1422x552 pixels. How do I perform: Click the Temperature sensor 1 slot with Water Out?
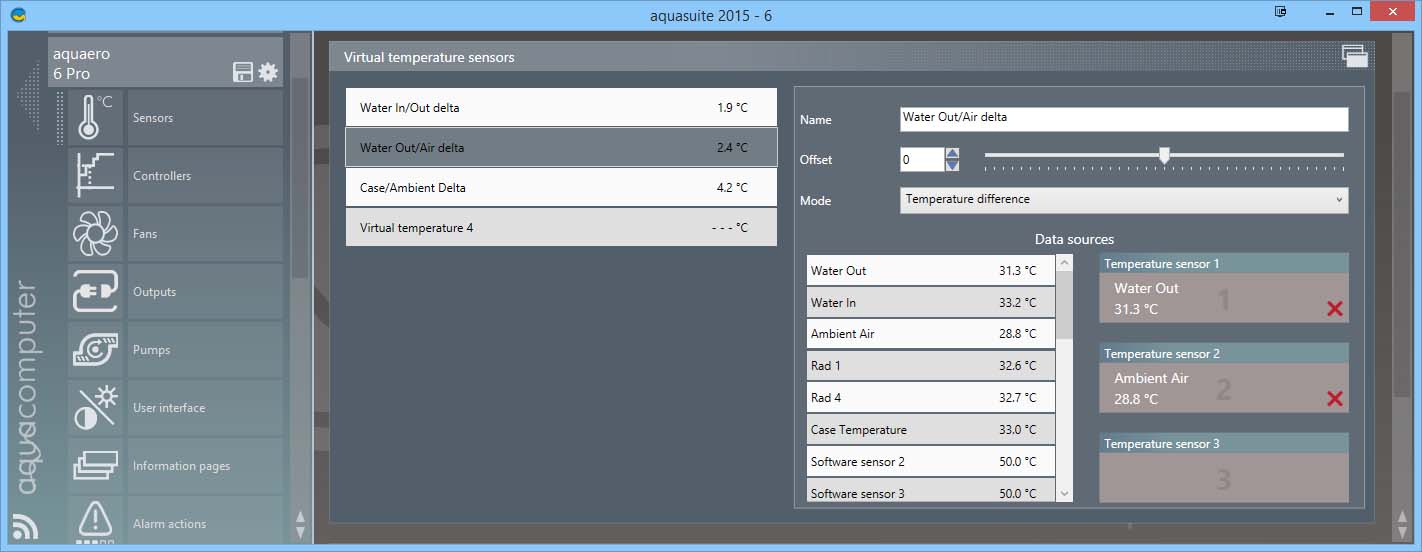1224,288
